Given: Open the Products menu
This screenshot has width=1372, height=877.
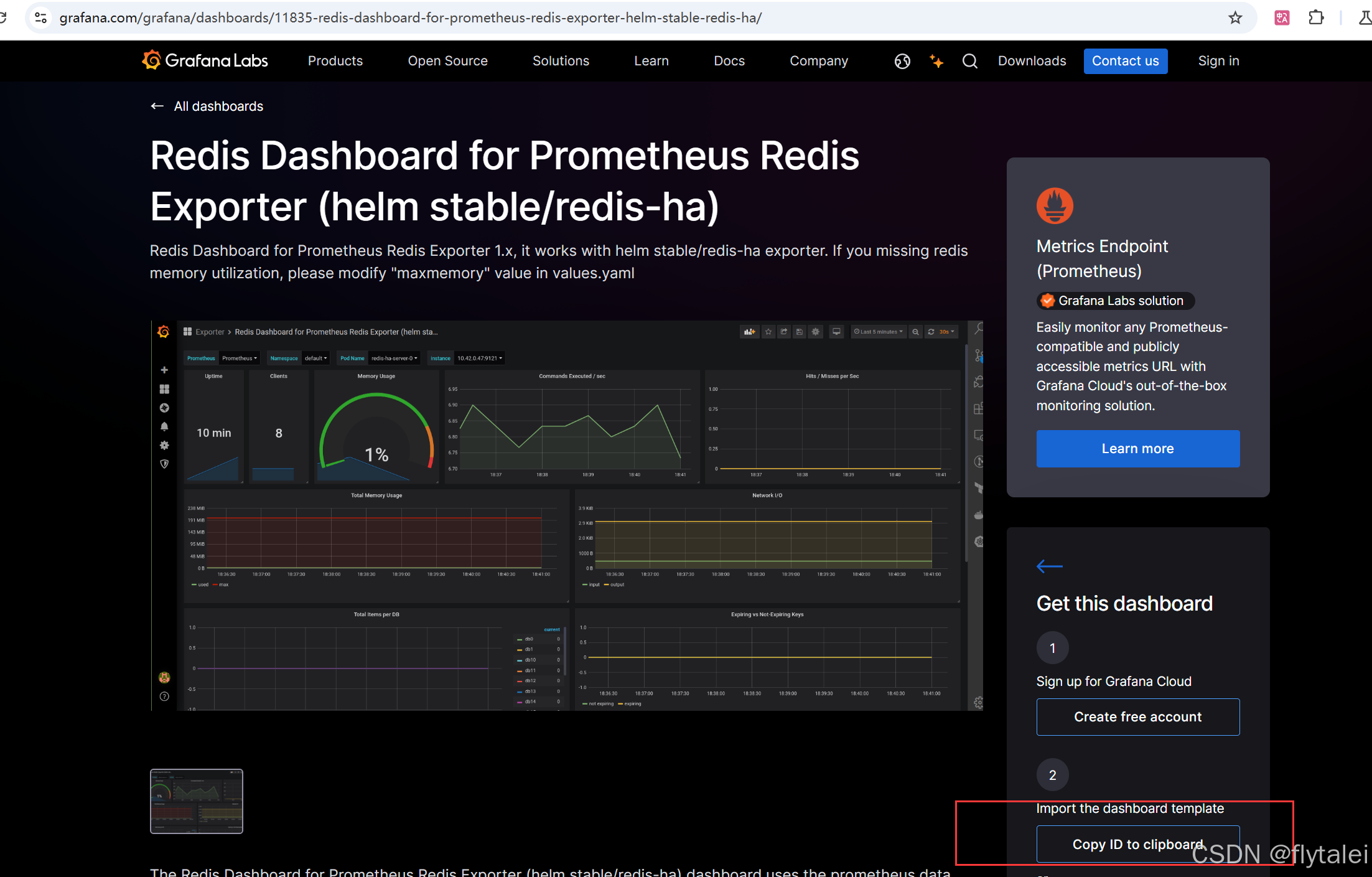Looking at the screenshot, I should click(335, 61).
